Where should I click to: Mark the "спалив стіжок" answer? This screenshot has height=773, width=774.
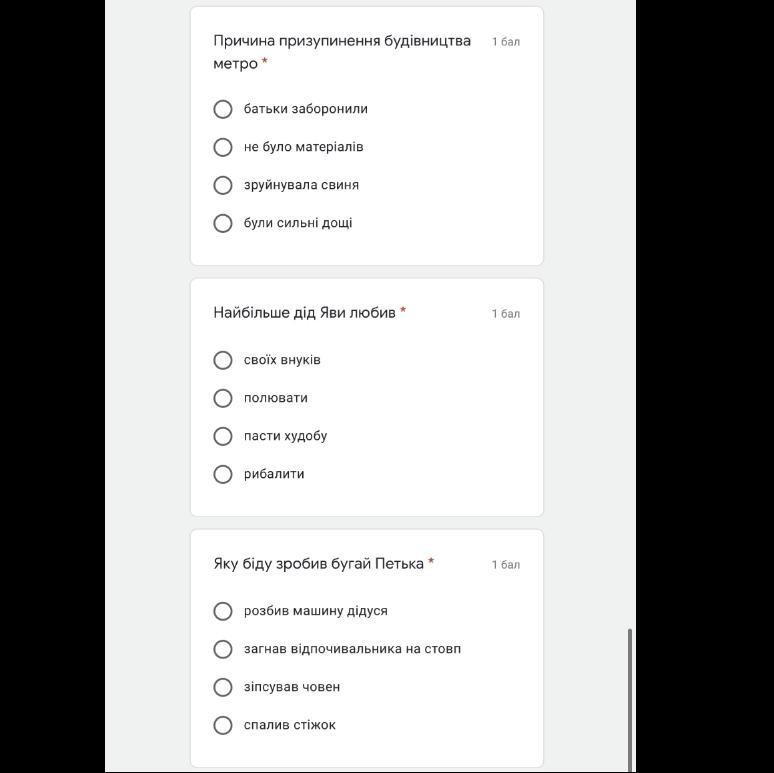223,725
